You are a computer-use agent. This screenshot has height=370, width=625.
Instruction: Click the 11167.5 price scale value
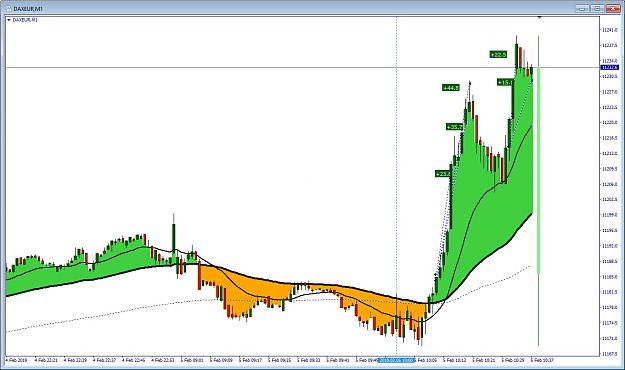pos(610,354)
